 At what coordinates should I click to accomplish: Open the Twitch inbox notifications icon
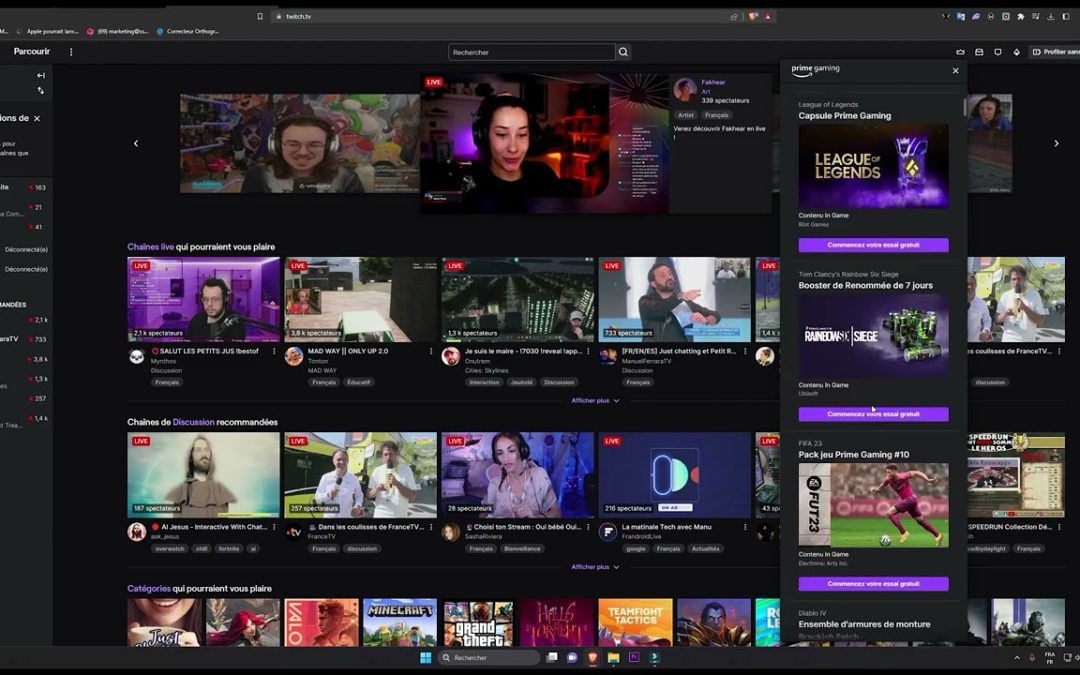pyautogui.click(x=979, y=52)
